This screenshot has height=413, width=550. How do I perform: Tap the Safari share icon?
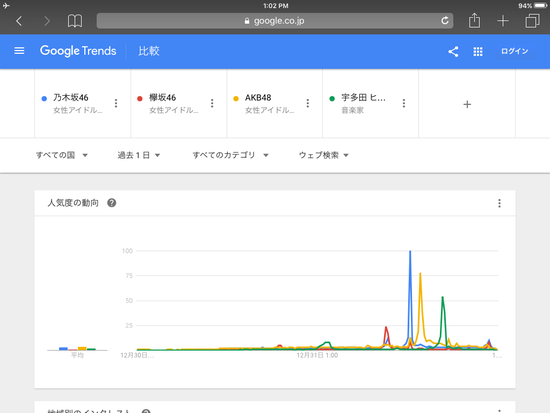[x=474, y=20]
